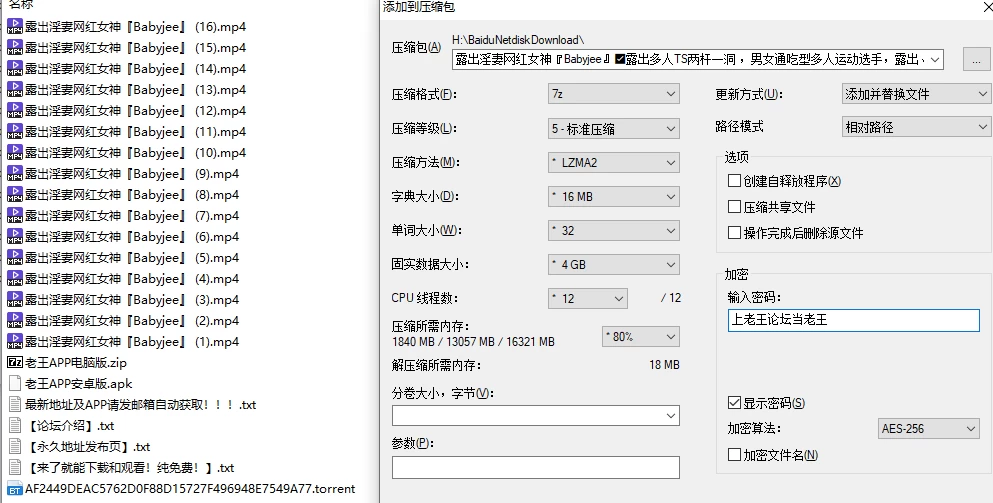Screen dimensions: 993x503
Task: Click the 7z icon of 老王APP电脑版.zip
Action: (x=15, y=362)
